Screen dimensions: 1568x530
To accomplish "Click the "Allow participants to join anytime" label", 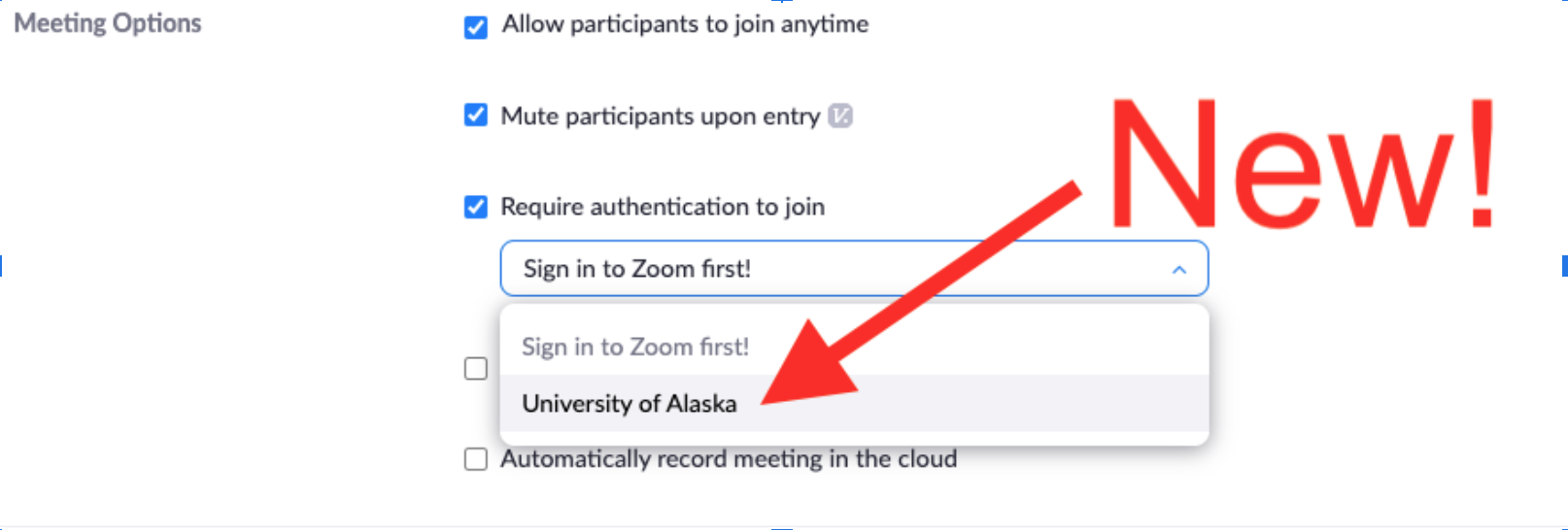I will tap(685, 24).
